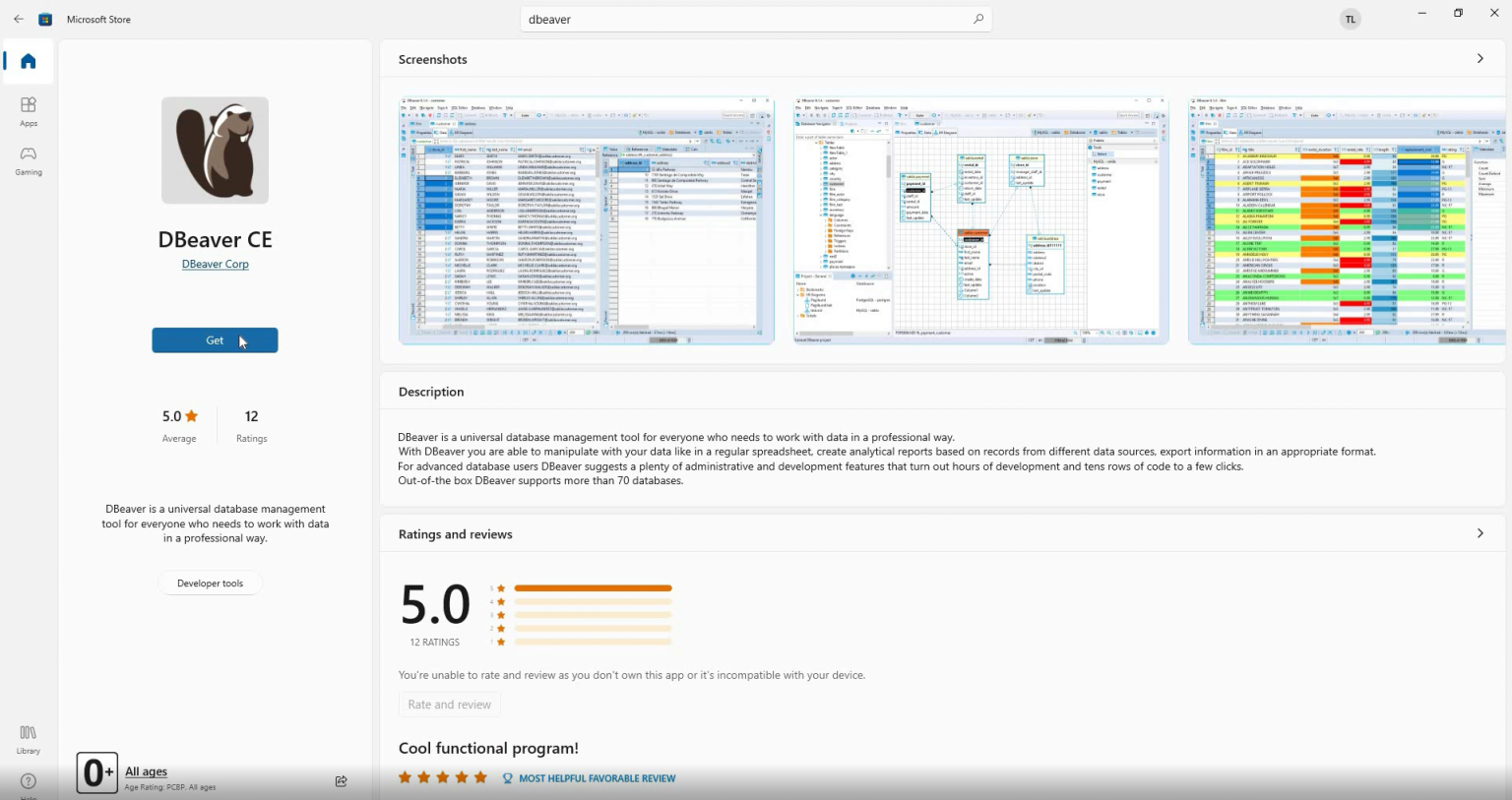The height and width of the screenshot is (800, 1512).
Task: Open the DBeaver Corp publisher link
Action: (215, 264)
